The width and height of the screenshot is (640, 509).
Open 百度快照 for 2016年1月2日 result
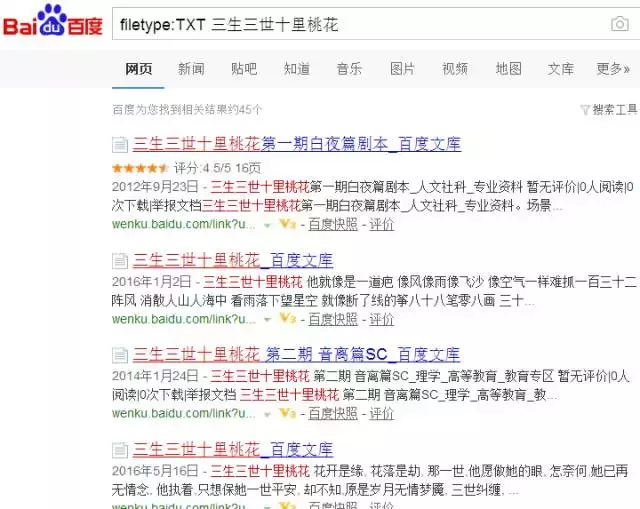[333, 319]
